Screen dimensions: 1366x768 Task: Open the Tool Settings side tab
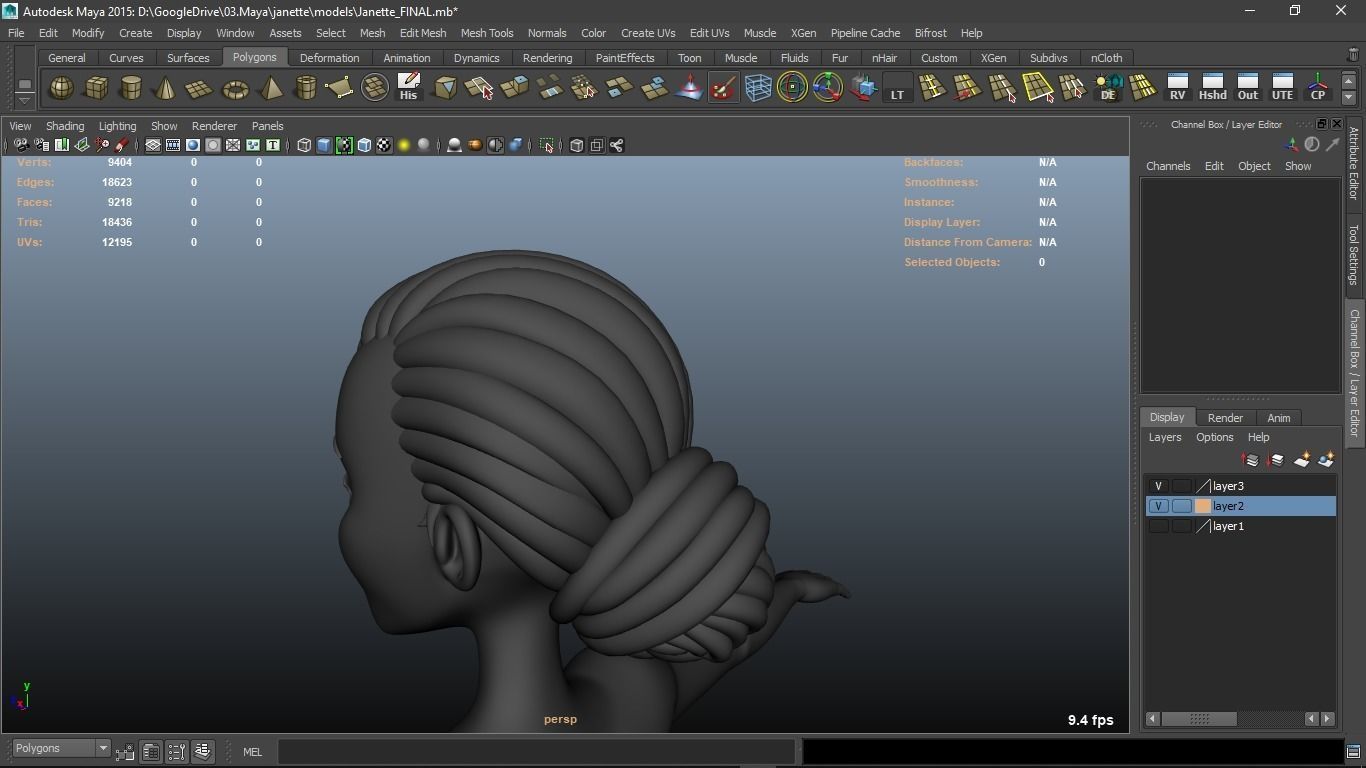(x=1354, y=255)
